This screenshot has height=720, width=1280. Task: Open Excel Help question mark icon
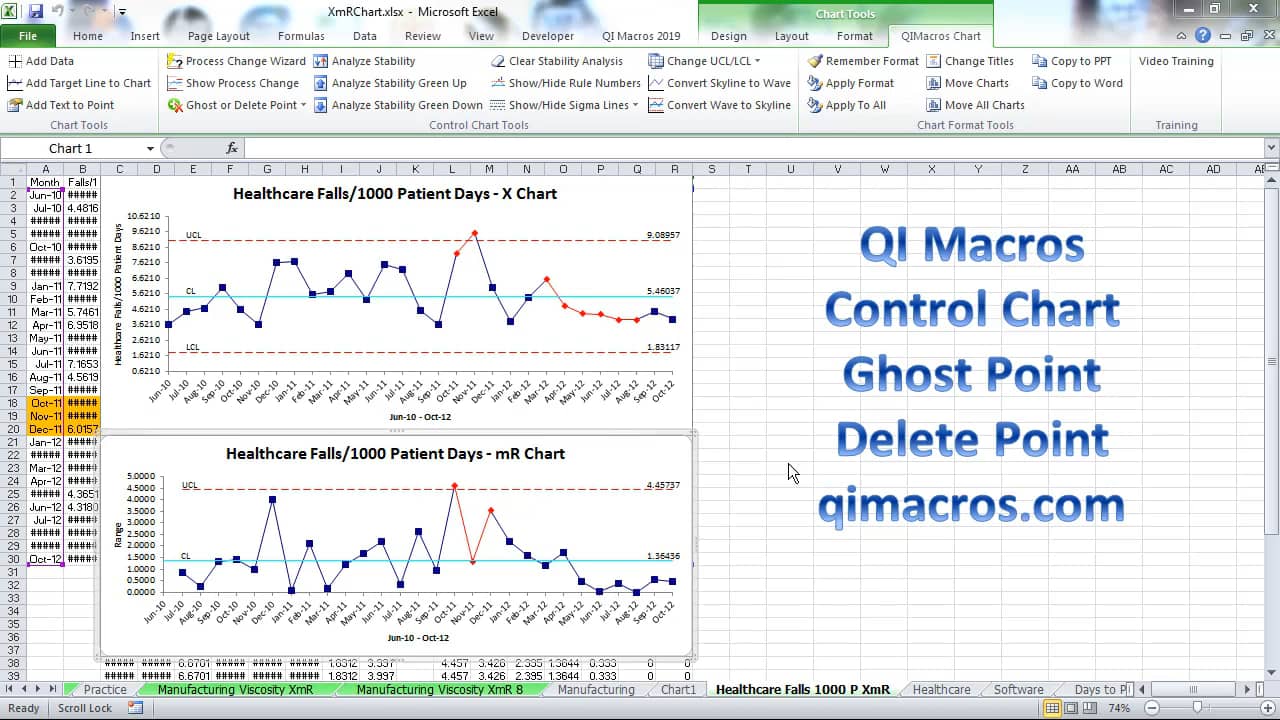coord(1203,36)
